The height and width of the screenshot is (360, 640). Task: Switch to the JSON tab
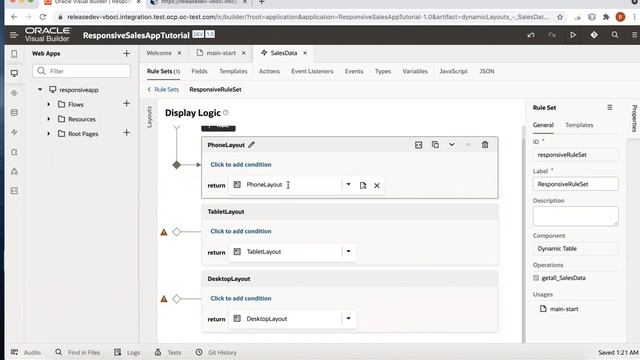coord(487,71)
